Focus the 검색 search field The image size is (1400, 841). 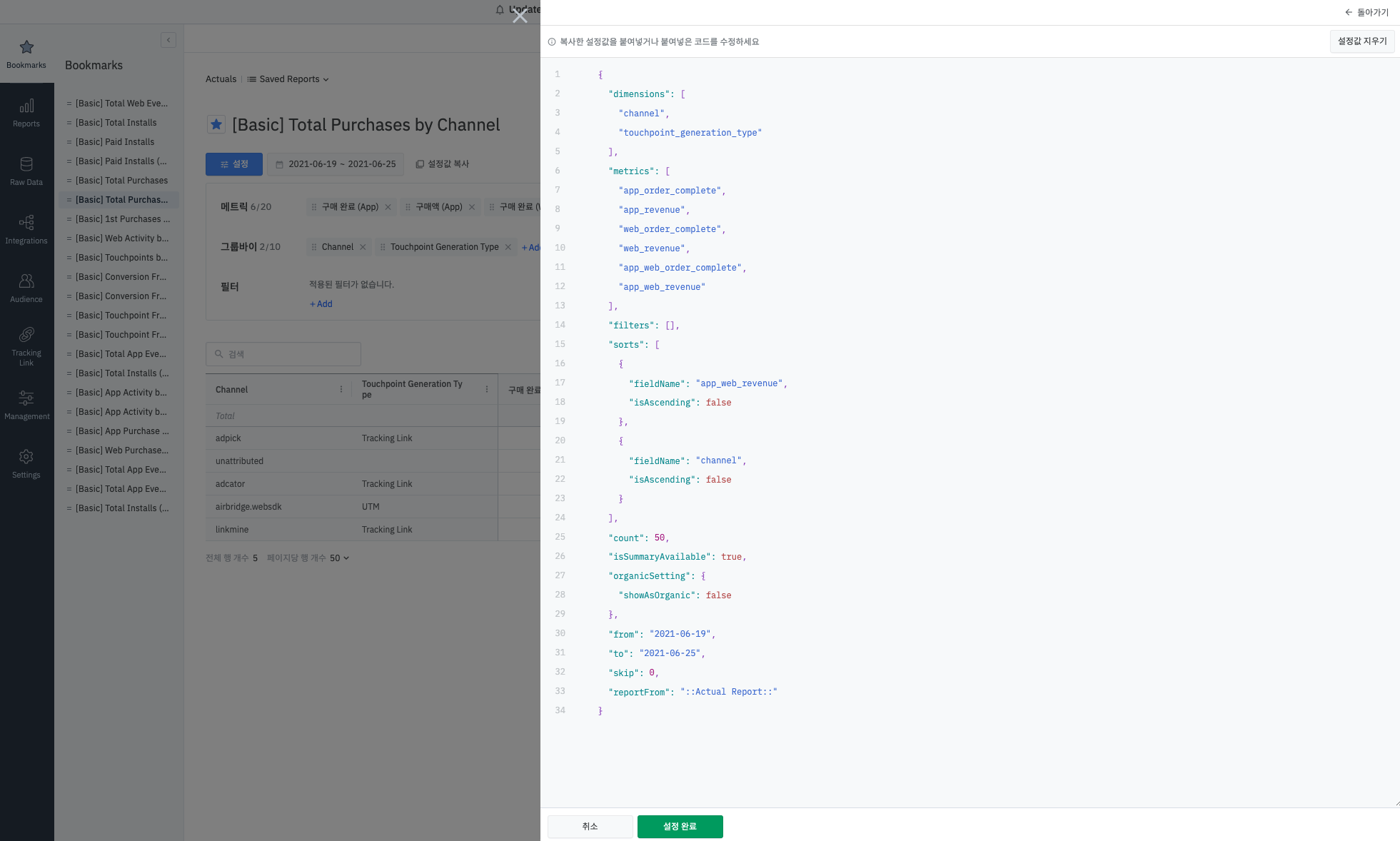click(283, 354)
